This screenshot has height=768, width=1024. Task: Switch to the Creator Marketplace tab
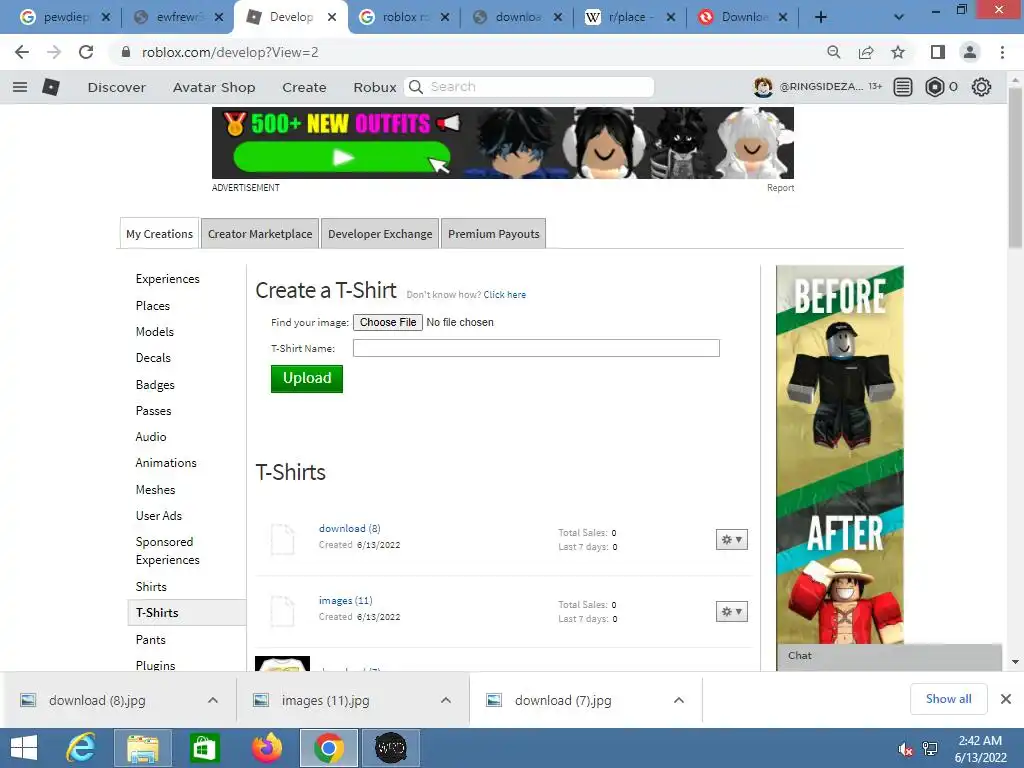click(260, 234)
